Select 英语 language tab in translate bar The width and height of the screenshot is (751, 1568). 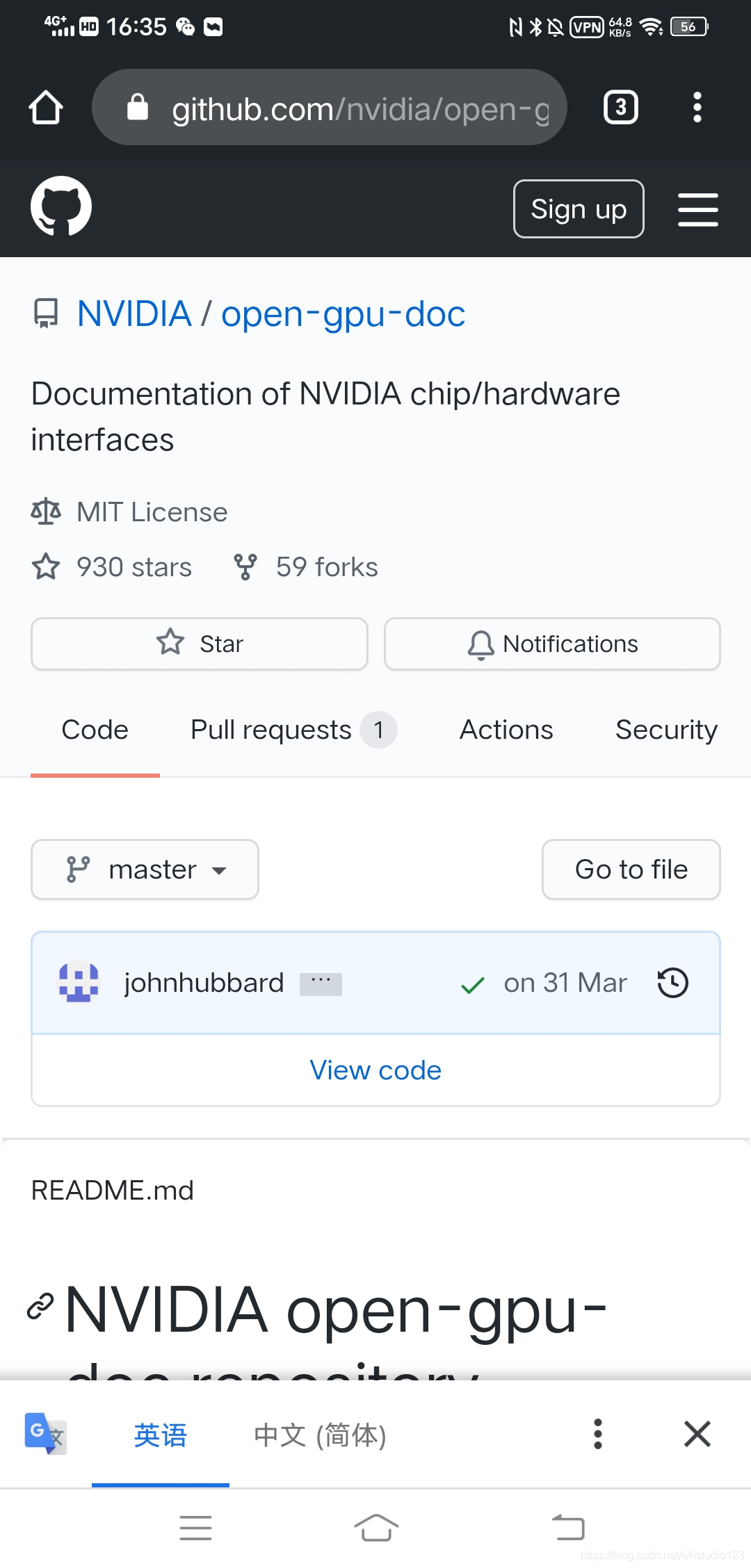161,1435
